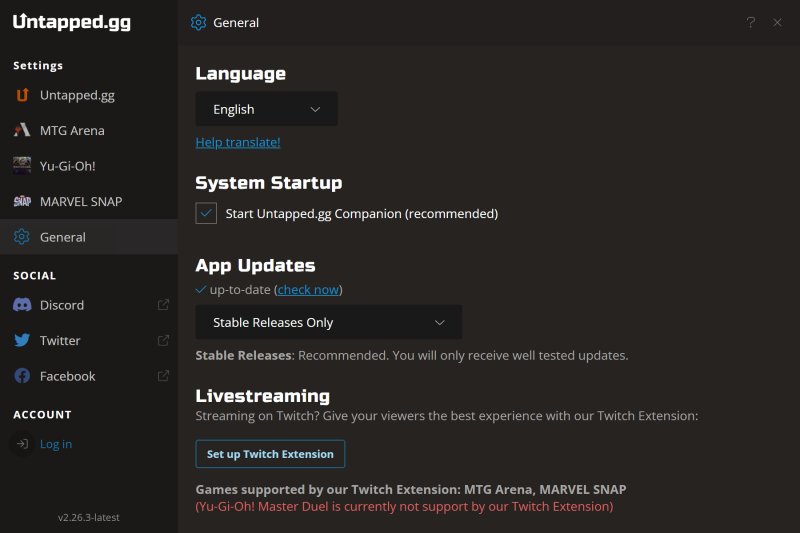Screen dimensions: 800x533
Task: Open MARVEL SNAP settings icon
Action: 22,201
